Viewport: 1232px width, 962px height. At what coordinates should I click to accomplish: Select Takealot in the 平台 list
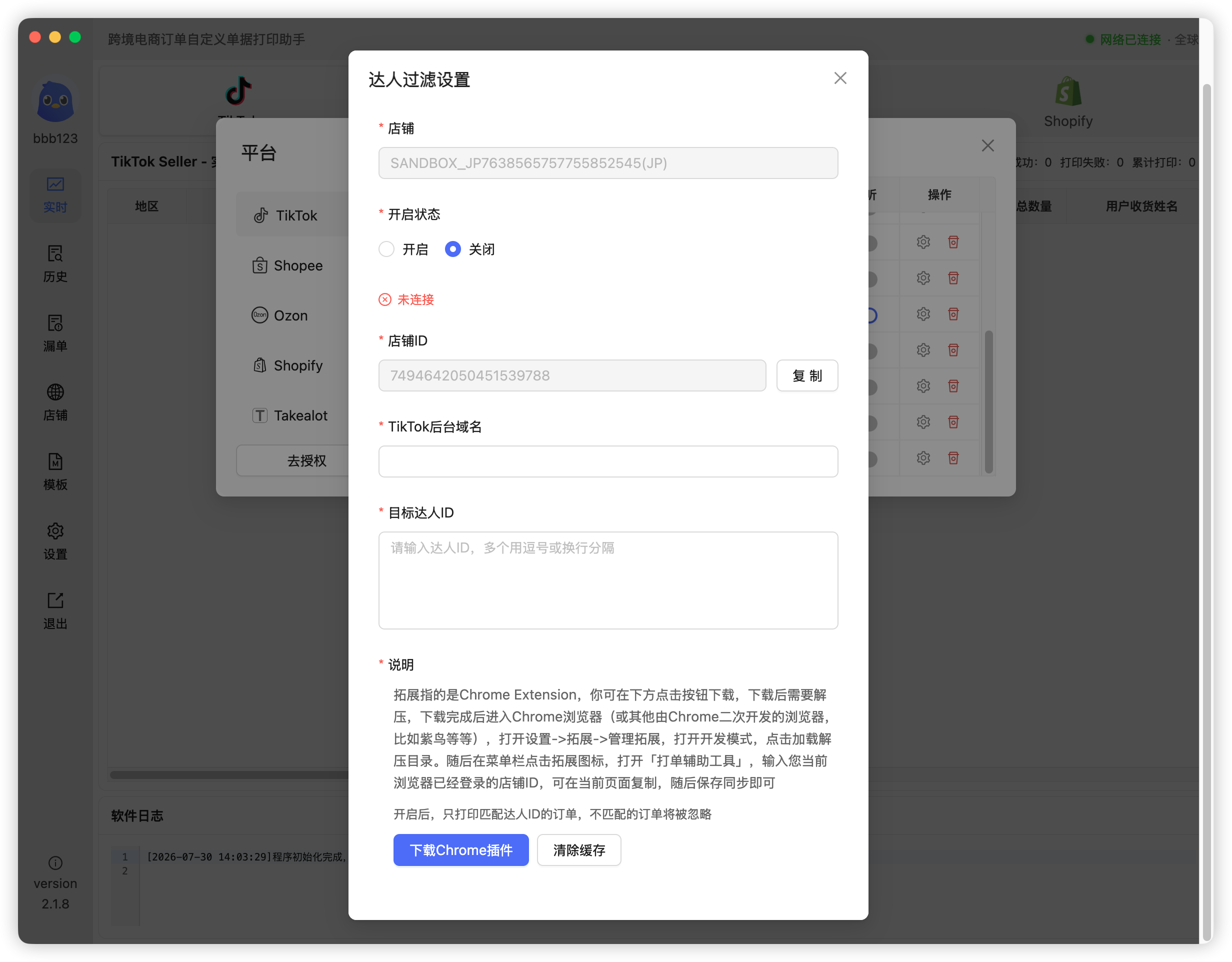[292, 415]
